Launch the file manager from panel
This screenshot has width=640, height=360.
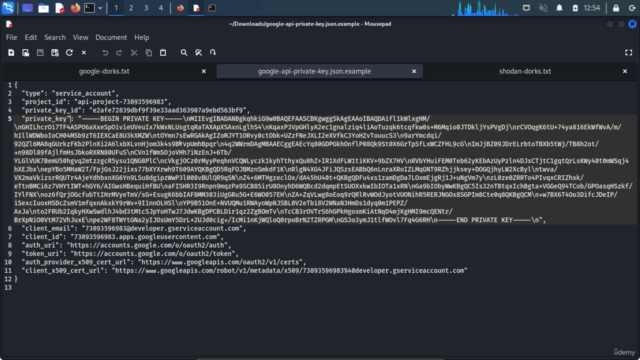click(x=43, y=8)
